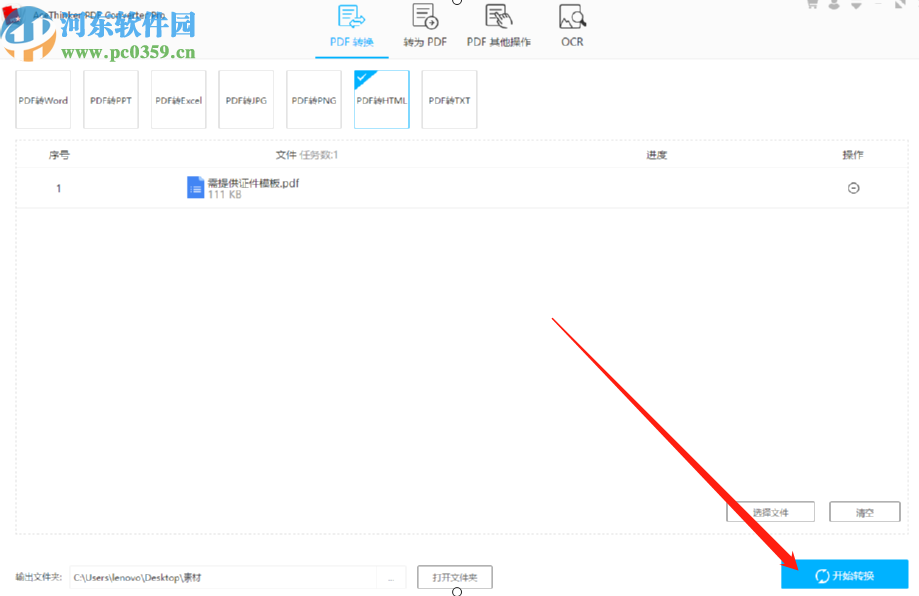This screenshot has height=596, width=919.
Task: Select PDF转Excel conversion
Action: click(x=179, y=100)
